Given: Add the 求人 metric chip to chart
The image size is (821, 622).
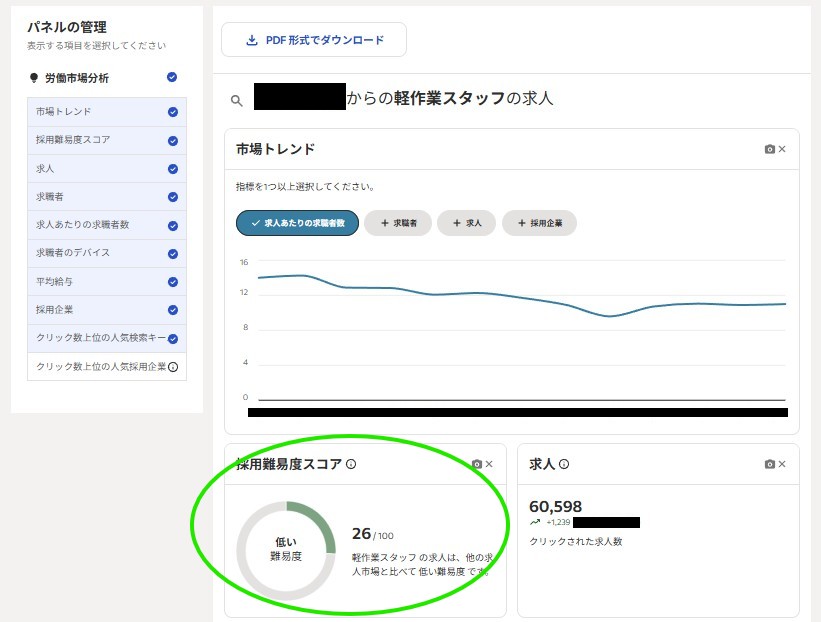Looking at the screenshot, I should pos(467,223).
